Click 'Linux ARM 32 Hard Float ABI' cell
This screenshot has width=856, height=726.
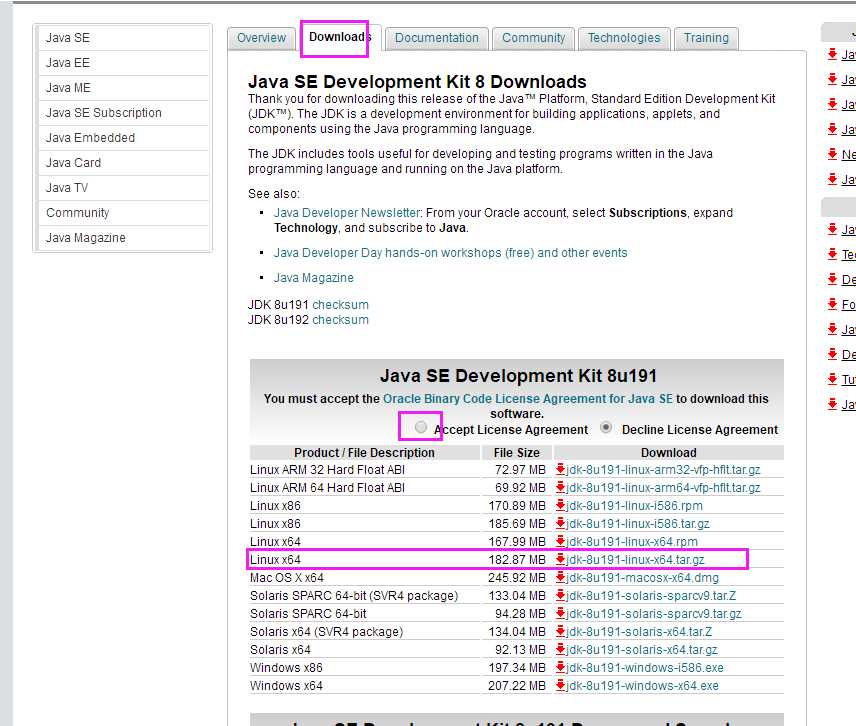365,470
